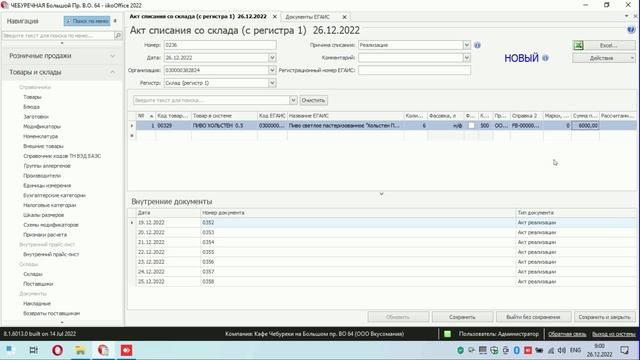
Task: Click Выйти без сохранения button
Action: [x=533, y=317]
